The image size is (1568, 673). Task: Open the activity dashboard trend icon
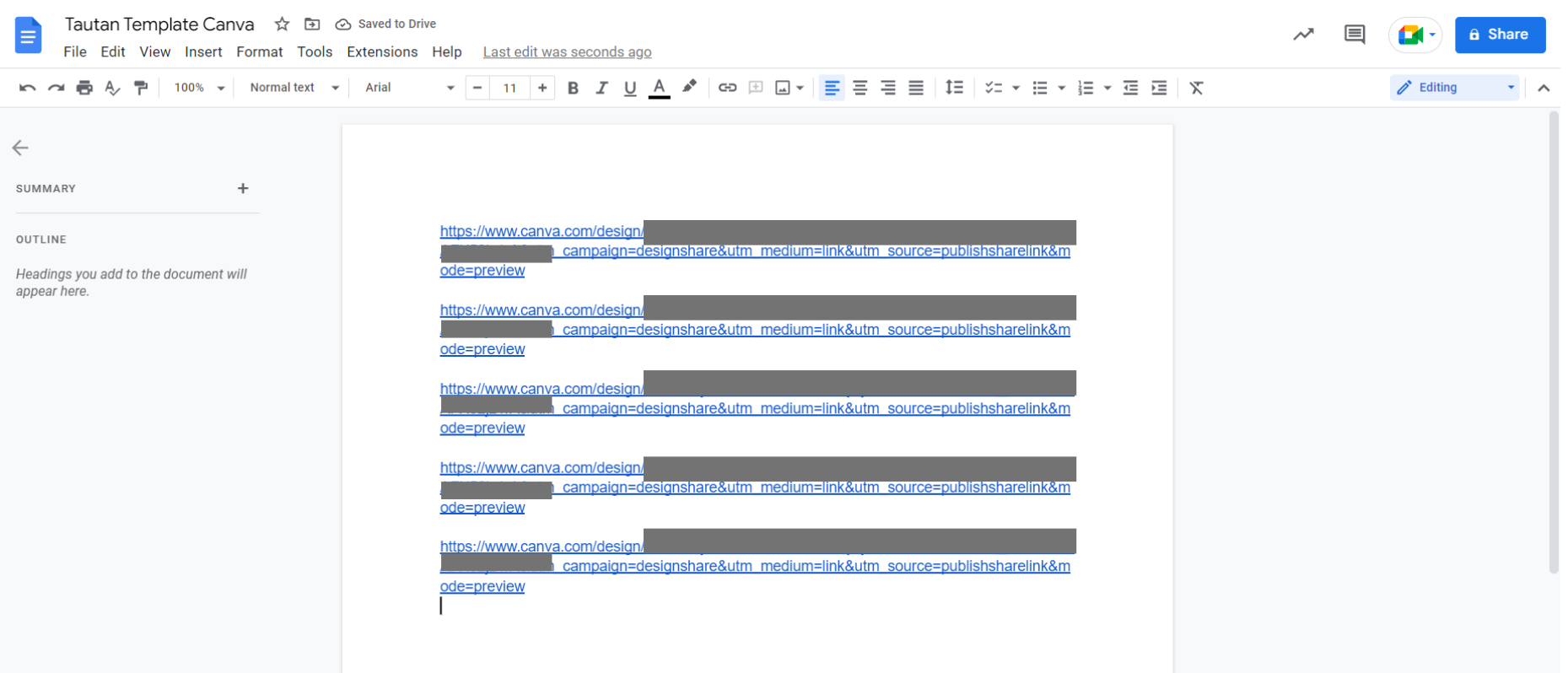(1303, 35)
